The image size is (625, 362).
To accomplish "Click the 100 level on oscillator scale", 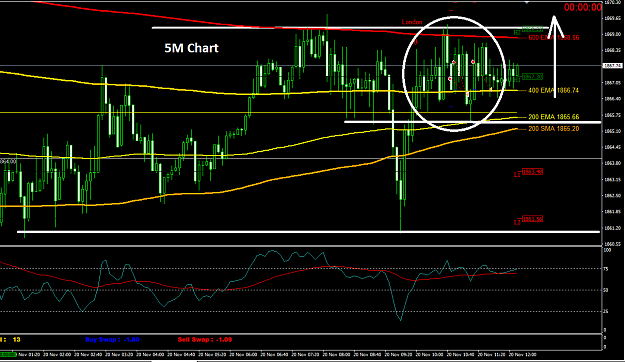I will tap(607, 250).
